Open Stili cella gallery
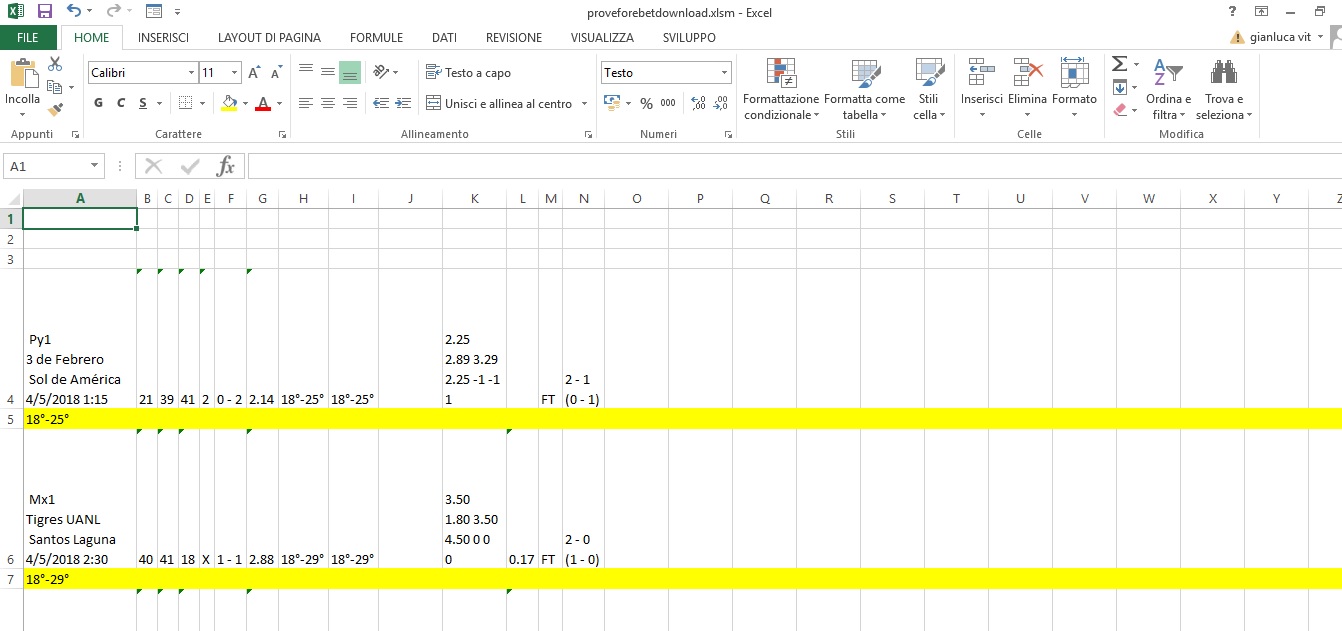This screenshot has width=1342, height=631. [929, 90]
